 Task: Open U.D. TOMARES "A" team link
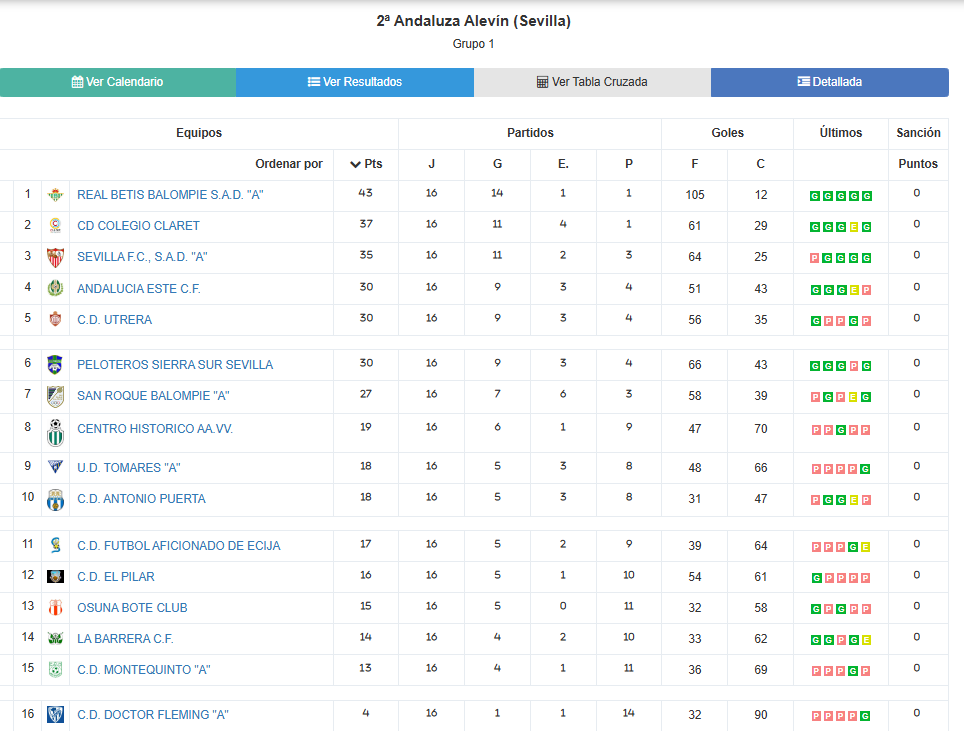(128, 468)
